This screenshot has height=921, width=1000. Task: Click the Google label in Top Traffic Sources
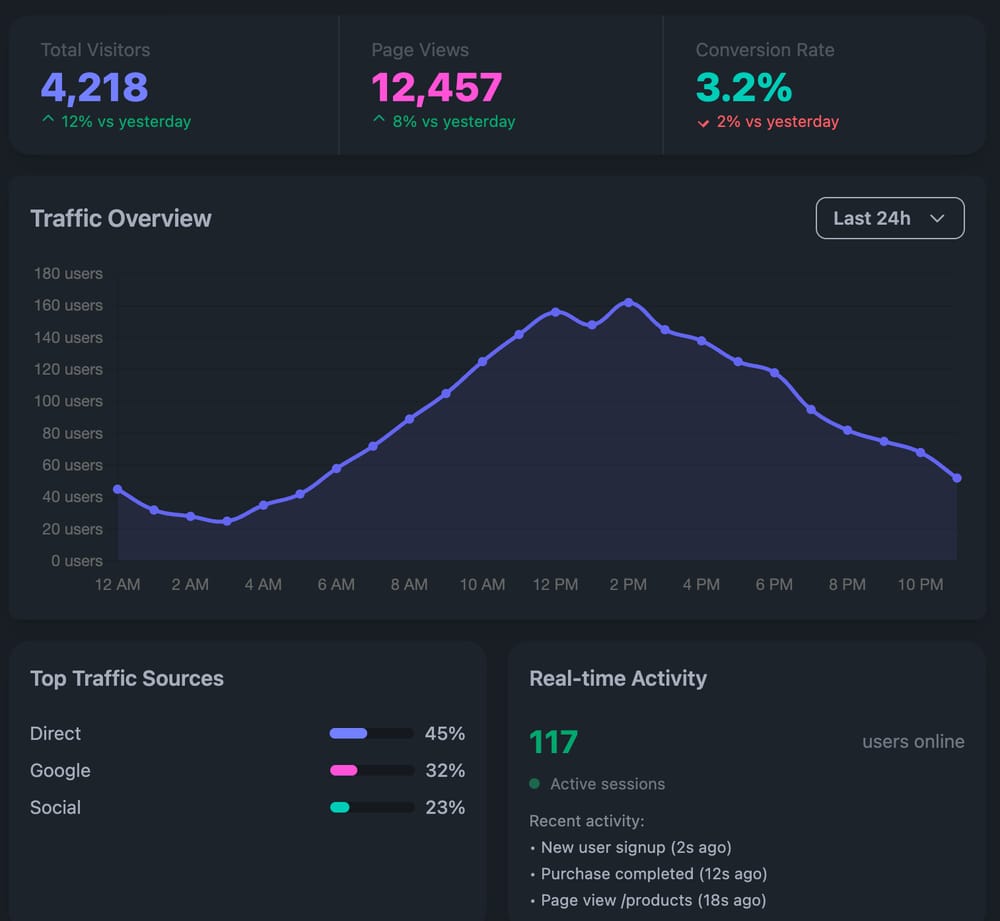coord(60,770)
